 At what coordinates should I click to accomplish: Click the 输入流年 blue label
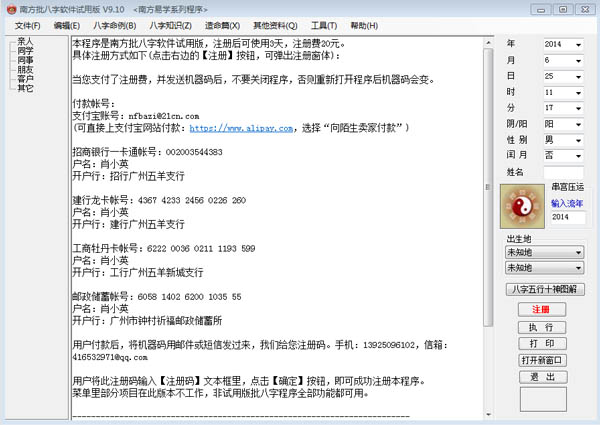tap(567, 203)
